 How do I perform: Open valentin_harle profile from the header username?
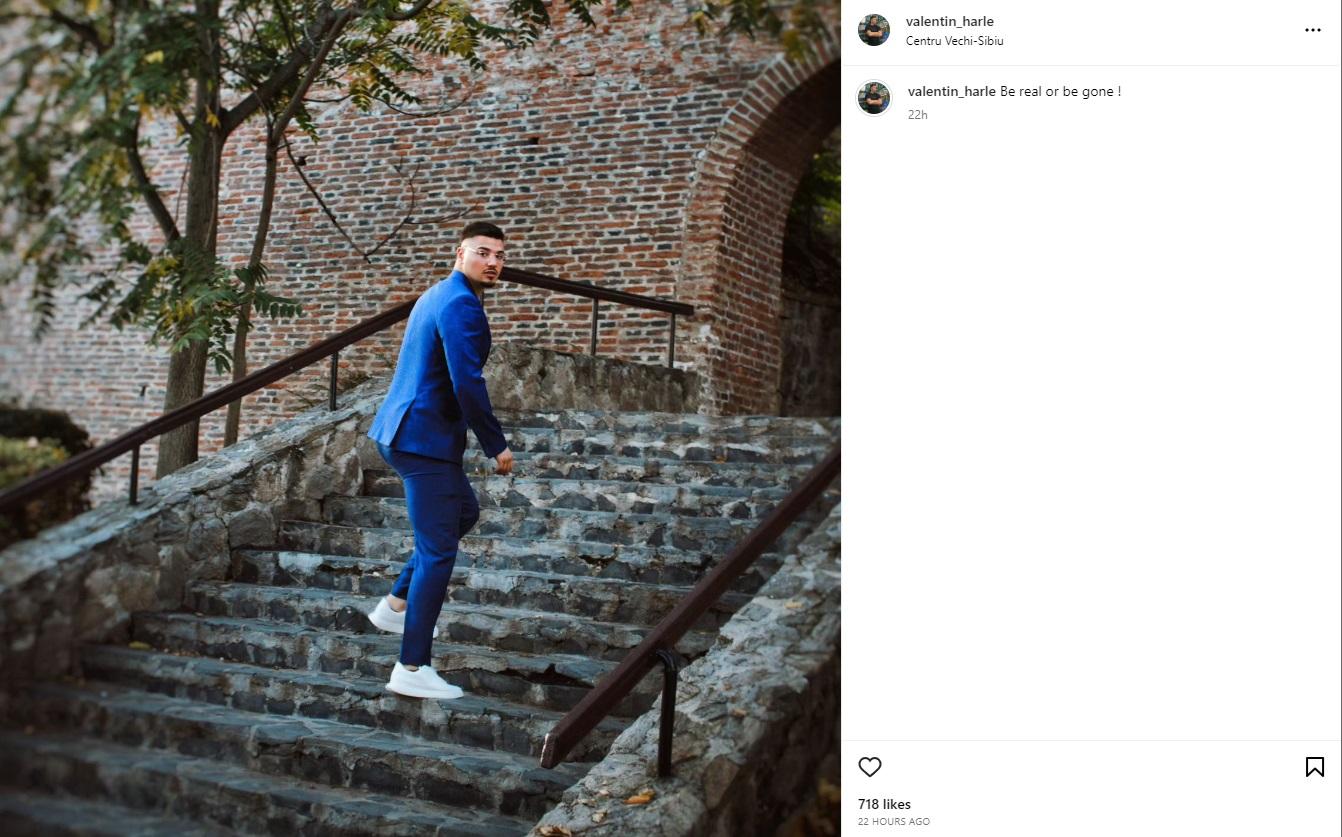click(949, 22)
